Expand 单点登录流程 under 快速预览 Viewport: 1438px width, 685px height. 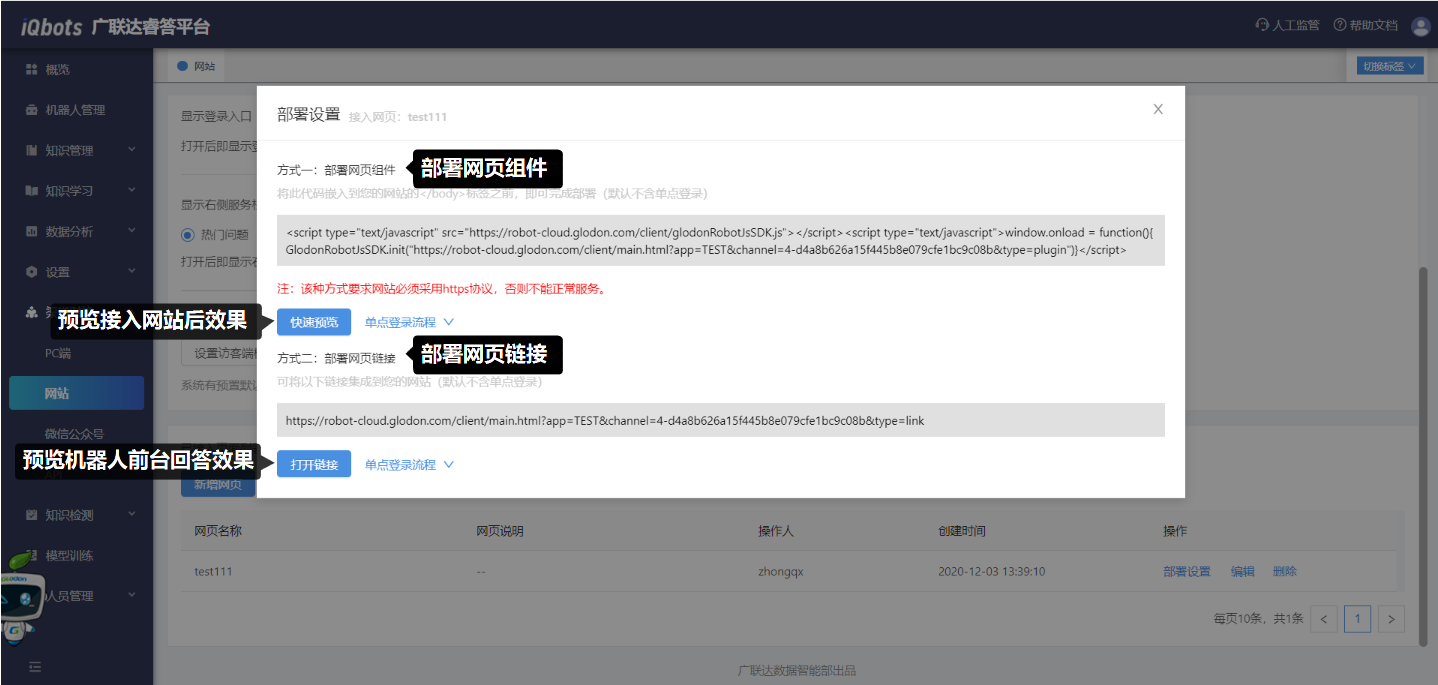409,322
